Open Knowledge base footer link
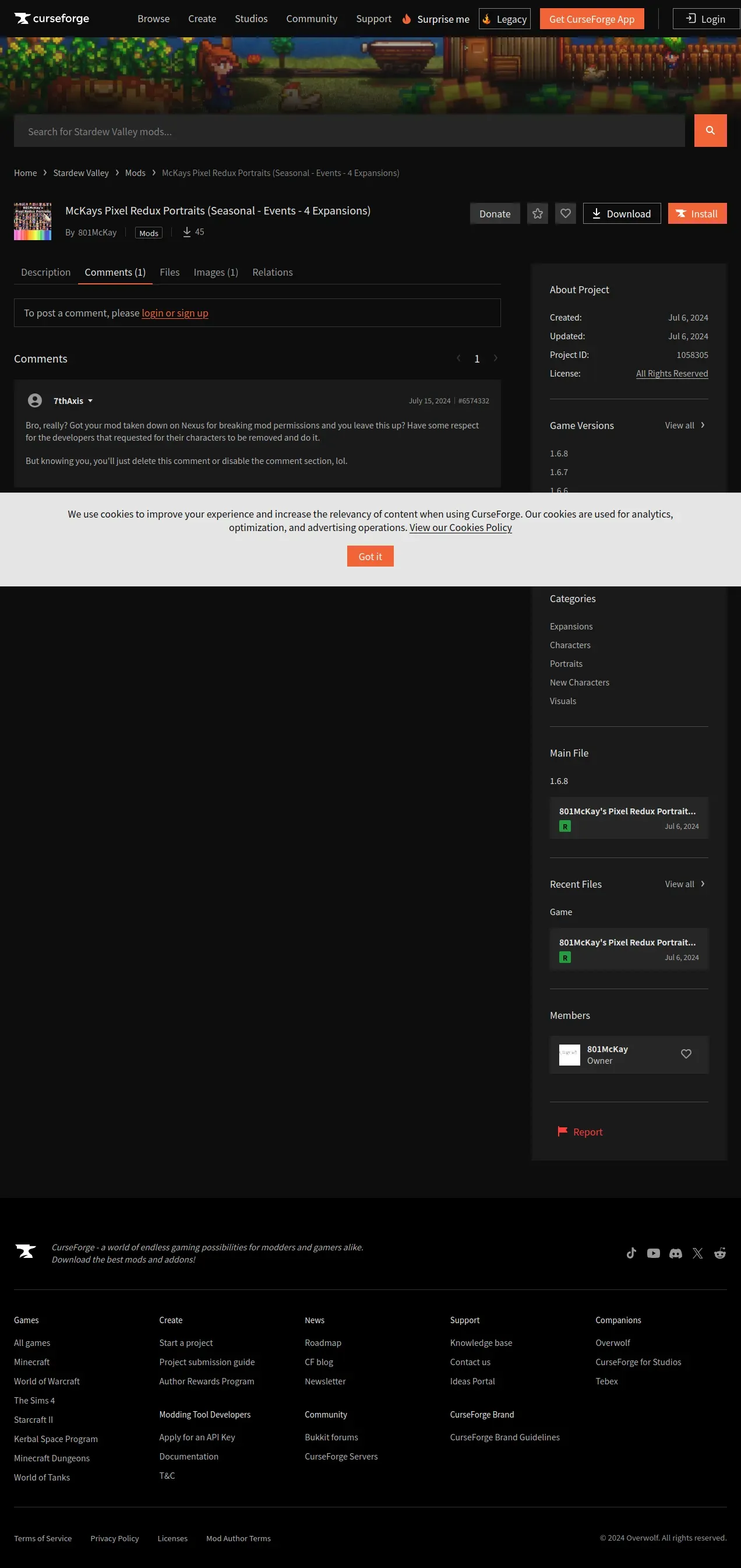 click(481, 1343)
